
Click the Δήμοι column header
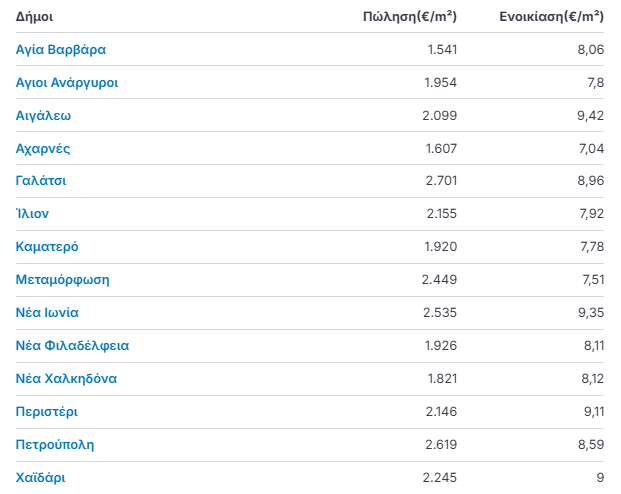tap(35, 17)
